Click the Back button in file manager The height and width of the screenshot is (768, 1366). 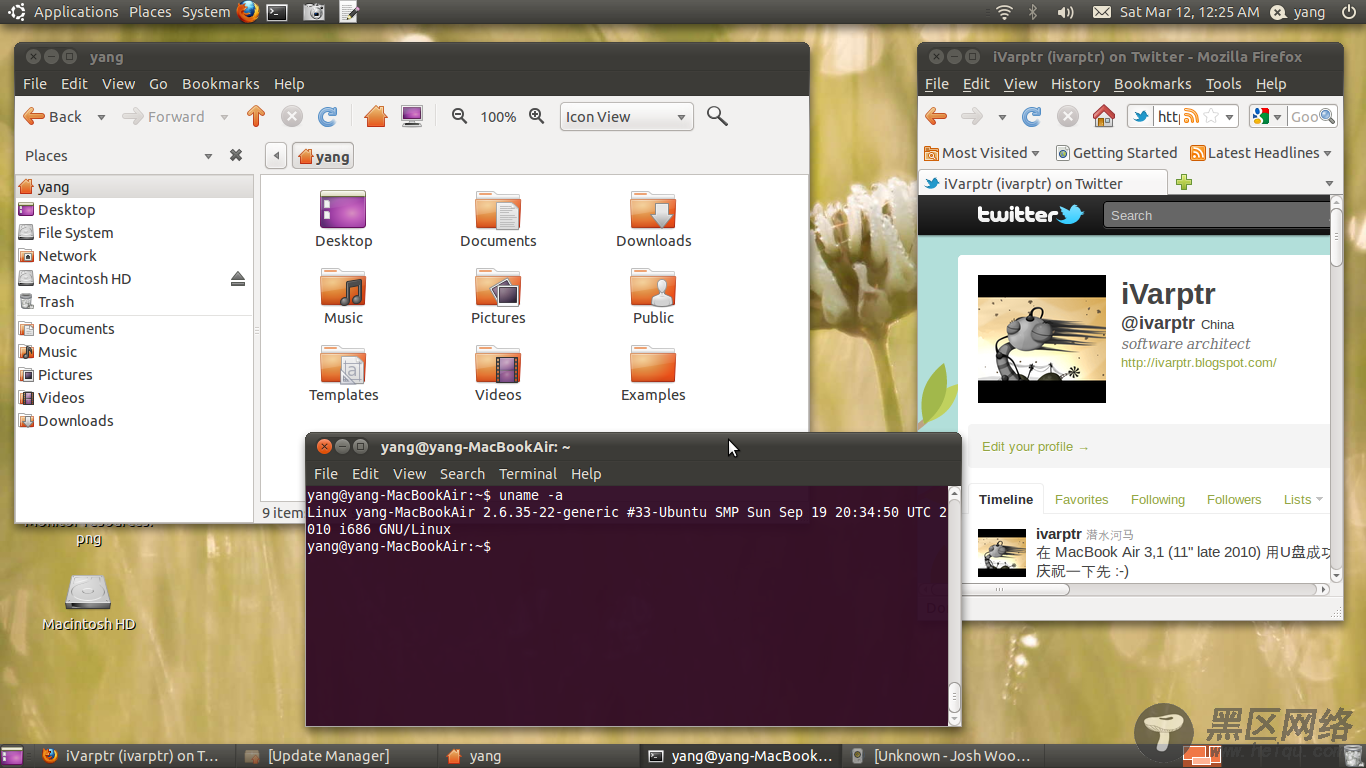pyautogui.click(x=53, y=117)
